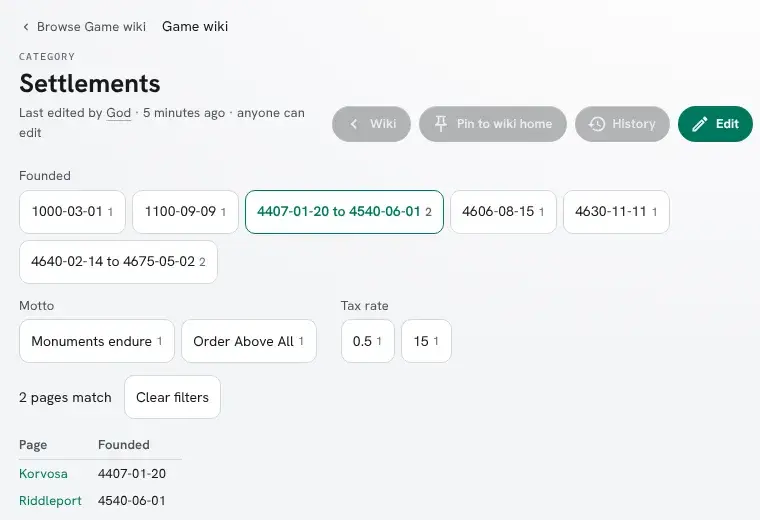Click the back chevron beside Browse Game wiki
760x520 pixels.
pyautogui.click(x=26, y=27)
